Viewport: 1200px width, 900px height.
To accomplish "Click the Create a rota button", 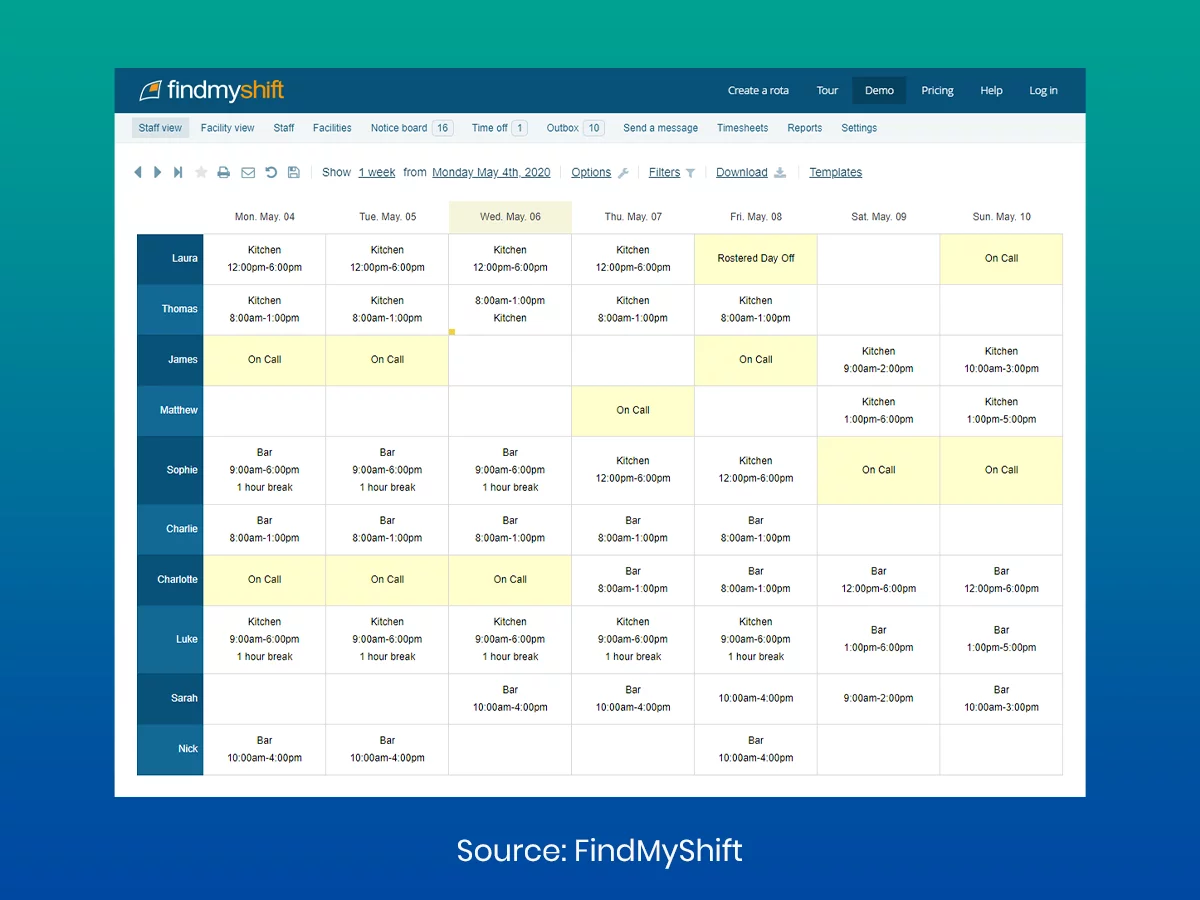I will [x=758, y=90].
